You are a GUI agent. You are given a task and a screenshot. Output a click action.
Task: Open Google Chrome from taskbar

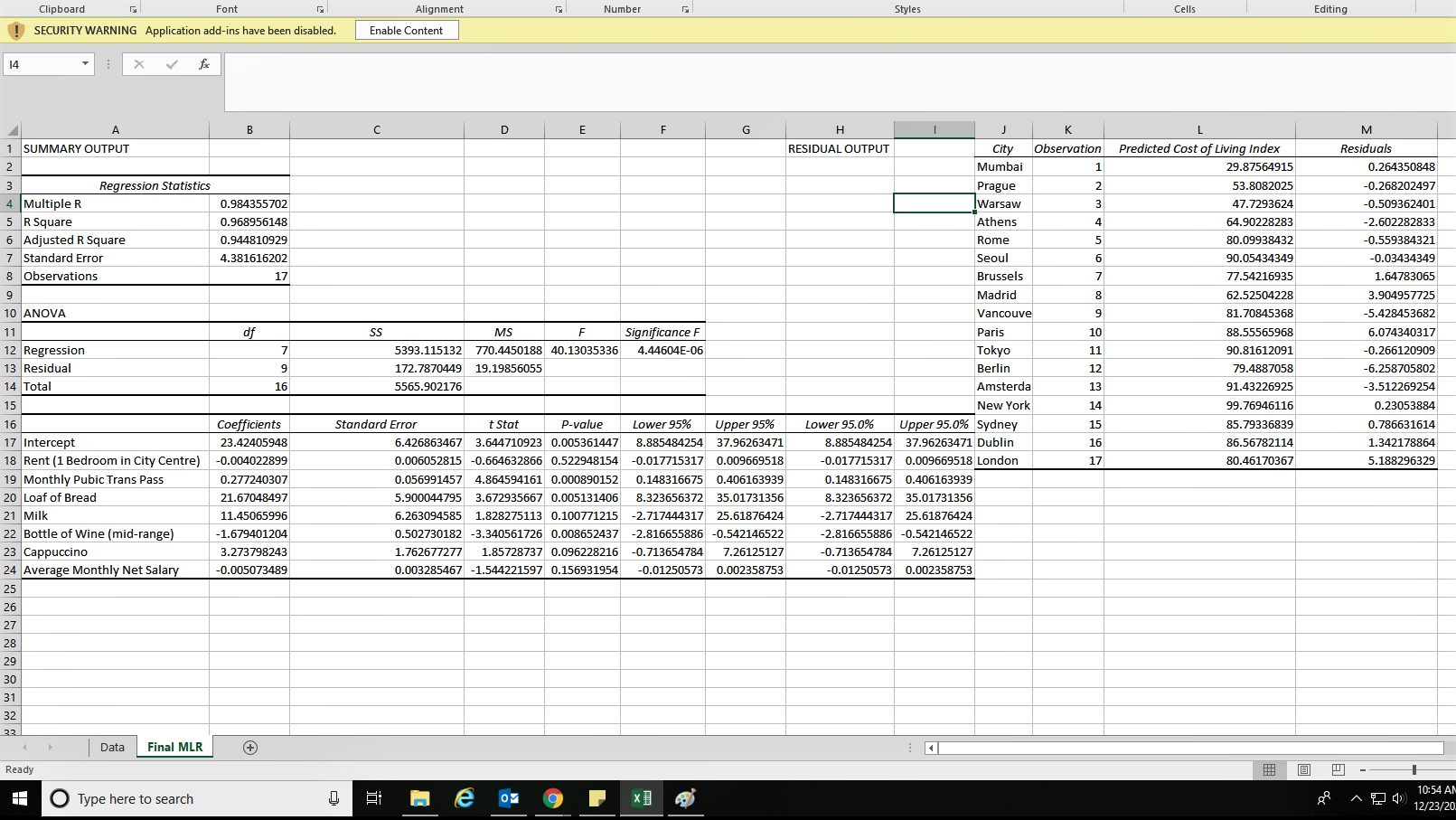tap(553, 798)
